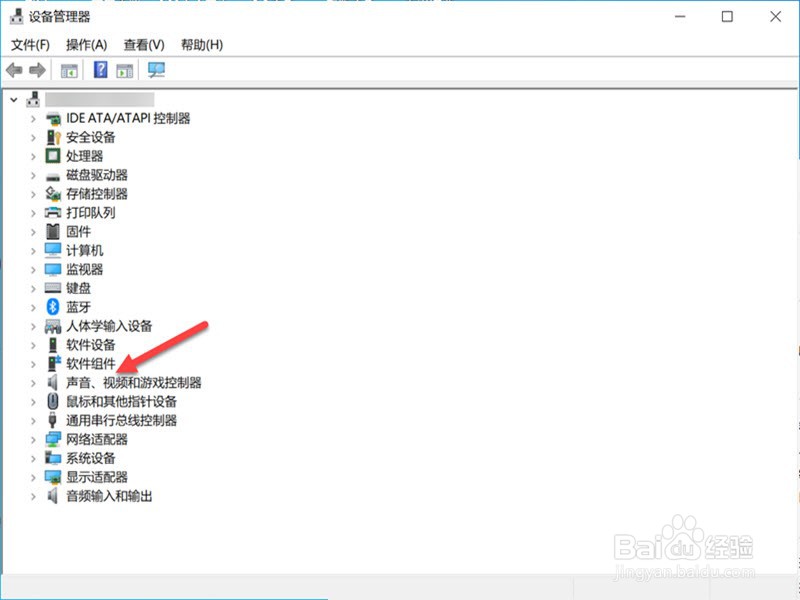Scan for hardware changes monitor icon

(156, 70)
